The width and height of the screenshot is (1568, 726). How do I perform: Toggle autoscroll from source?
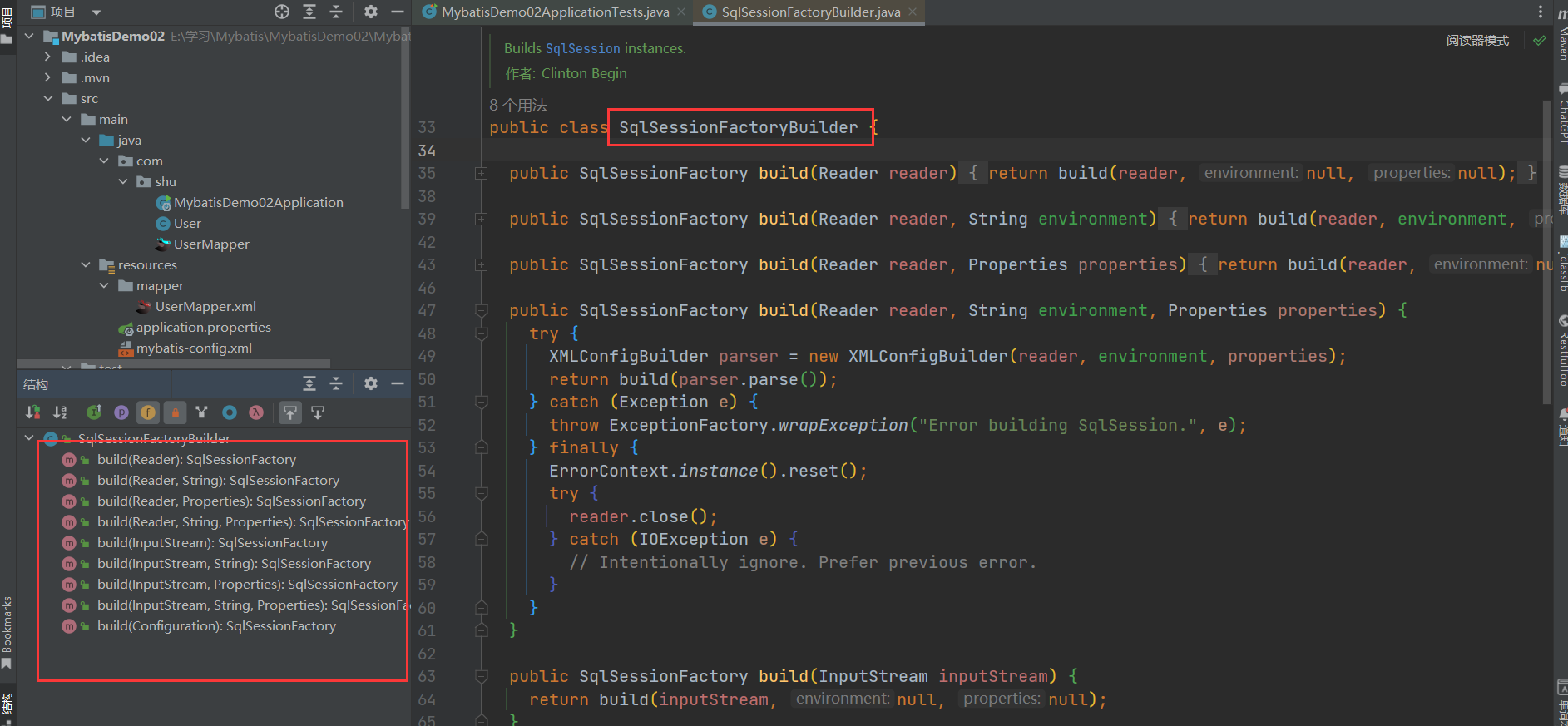pos(318,412)
